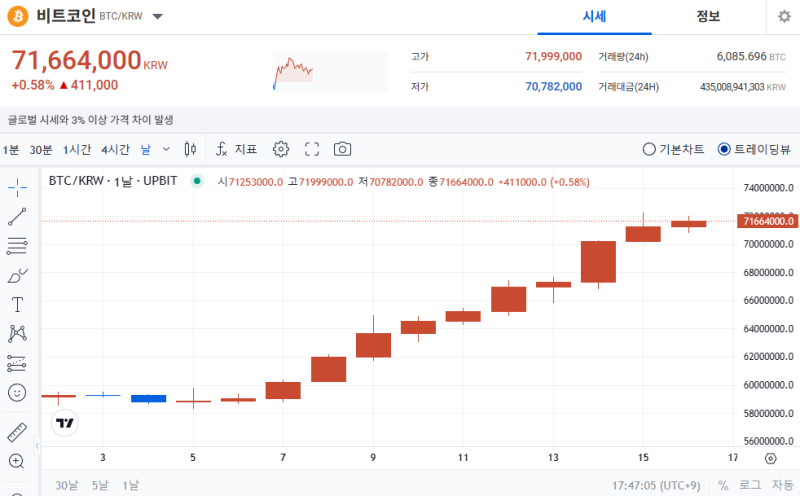
Task: Open the emoji icons tool
Action: coord(17,392)
